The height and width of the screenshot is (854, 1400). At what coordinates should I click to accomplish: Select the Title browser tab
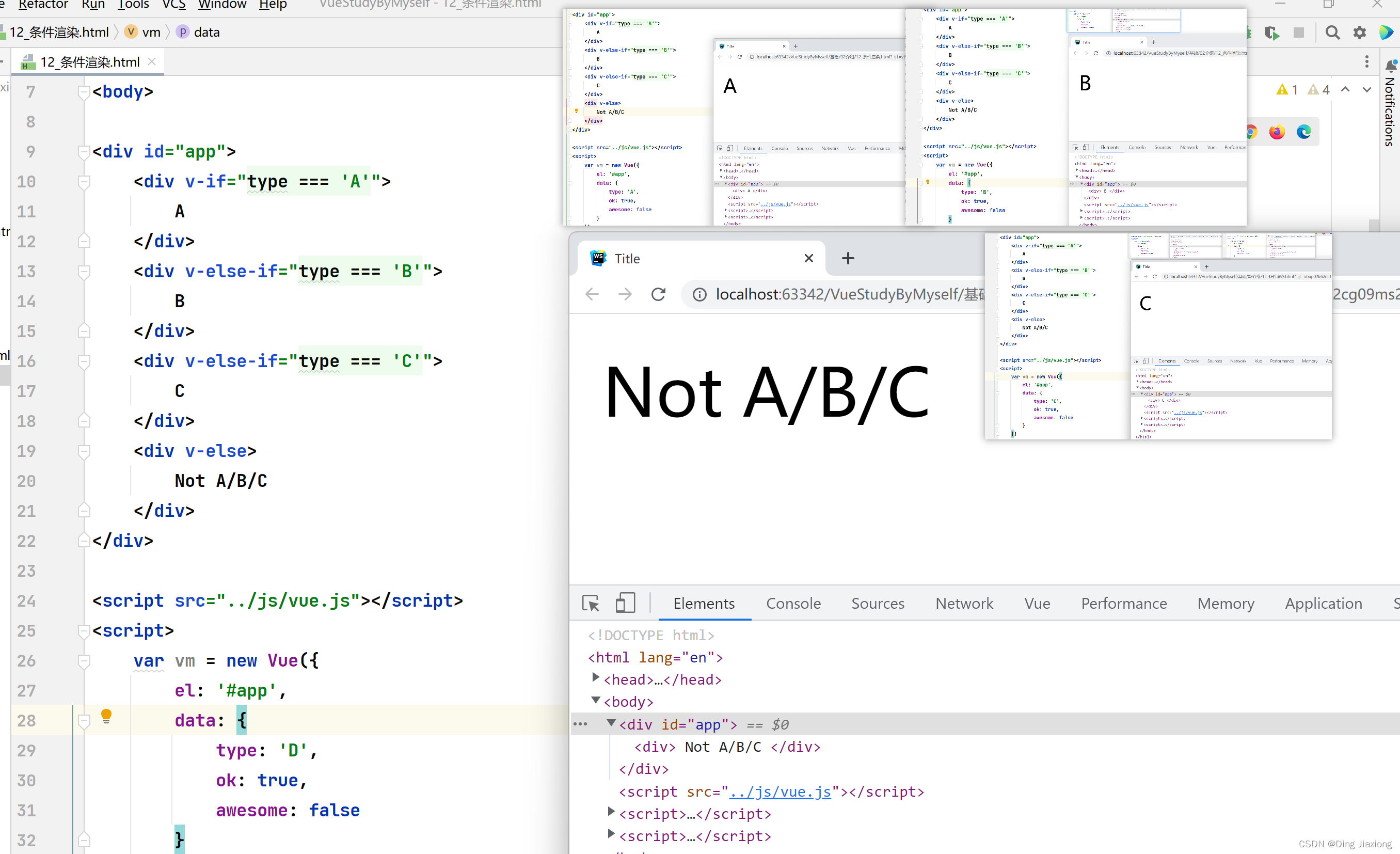click(700, 259)
